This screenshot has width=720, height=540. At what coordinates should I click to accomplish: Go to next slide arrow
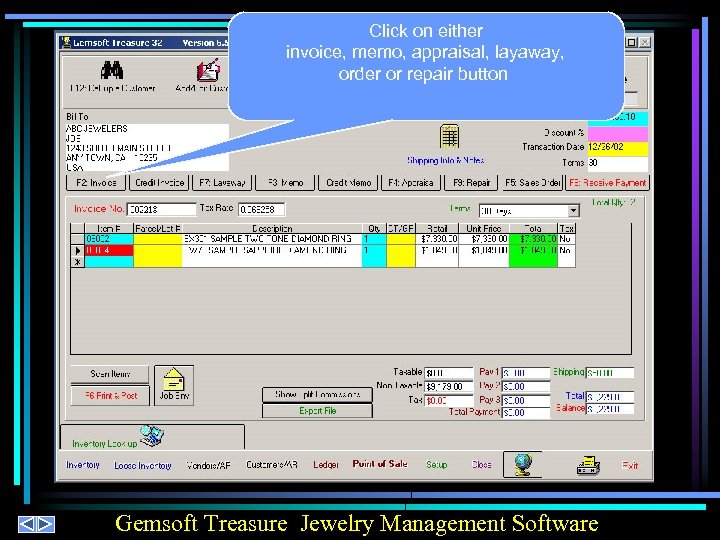click(x=45, y=524)
